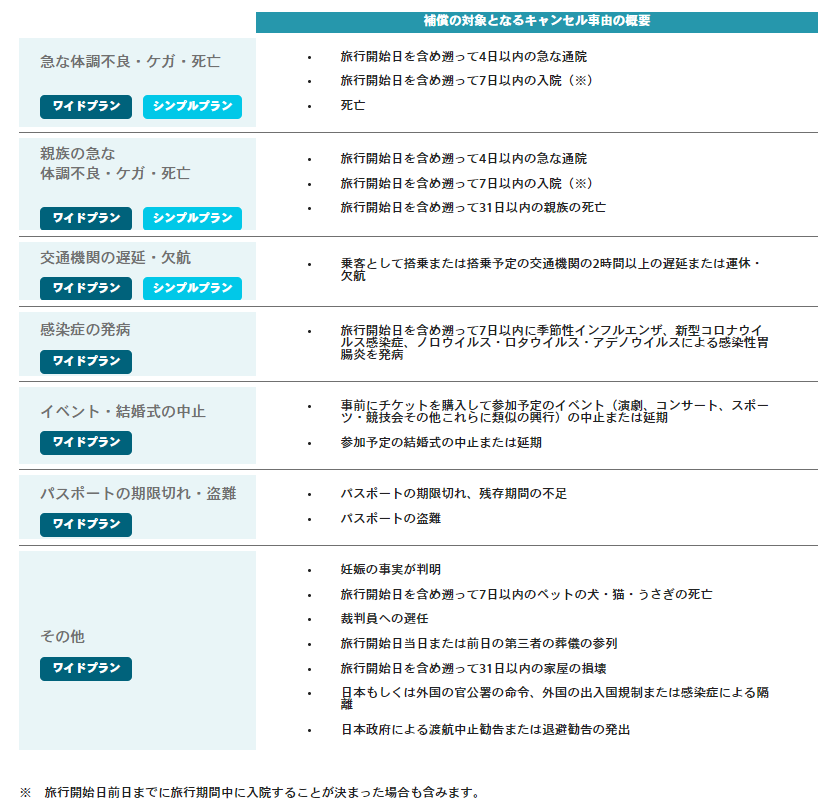Viewport: 830px width, 803px height.
Task: Click the ワイドプラン badge in その他 section
Action: tap(85, 670)
